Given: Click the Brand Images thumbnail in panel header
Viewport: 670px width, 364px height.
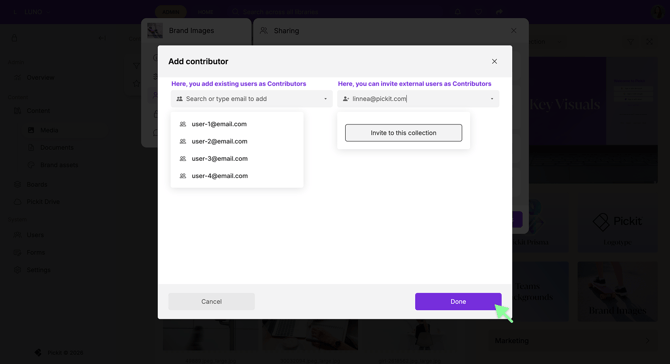Looking at the screenshot, I should [155, 31].
